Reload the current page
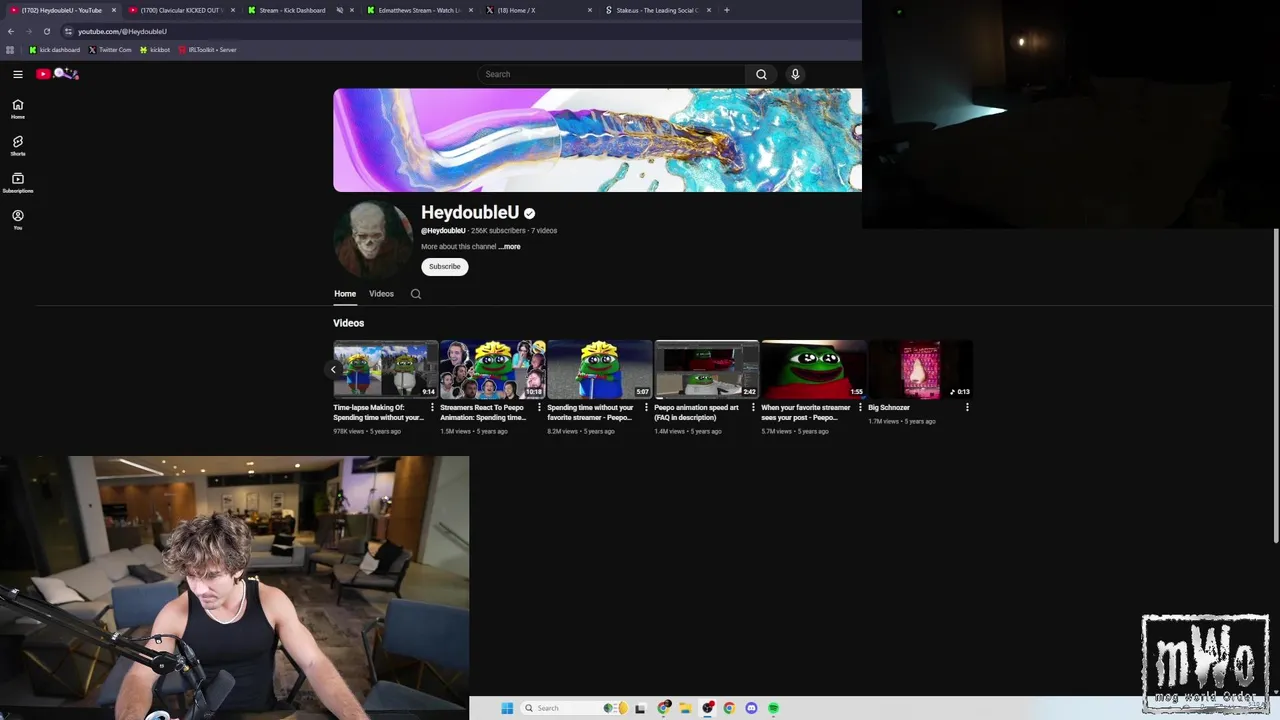This screenshot has width=1280, height=720. coord(46,31)
